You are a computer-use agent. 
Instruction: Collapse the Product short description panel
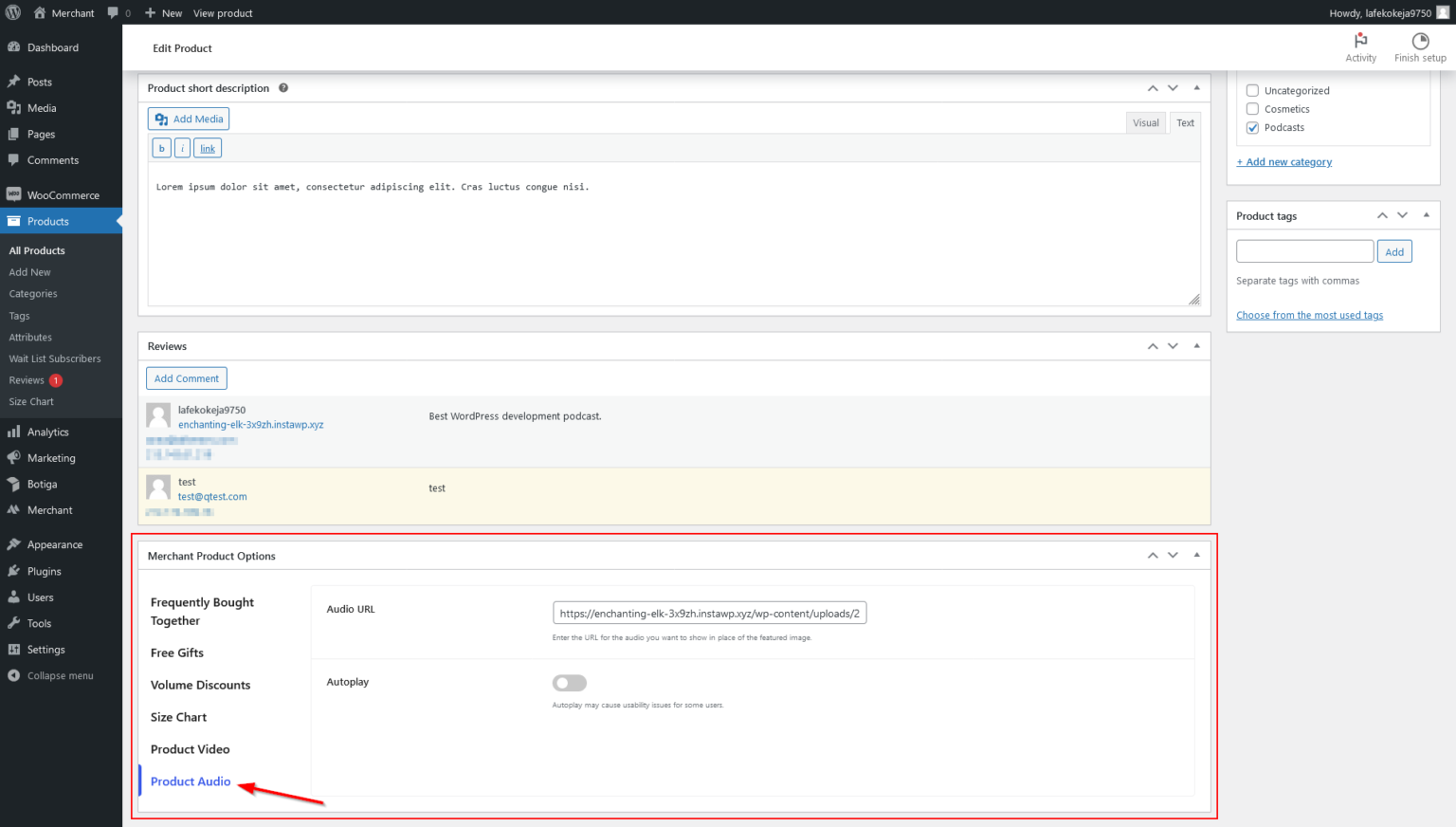click(x=1196, y=88)
